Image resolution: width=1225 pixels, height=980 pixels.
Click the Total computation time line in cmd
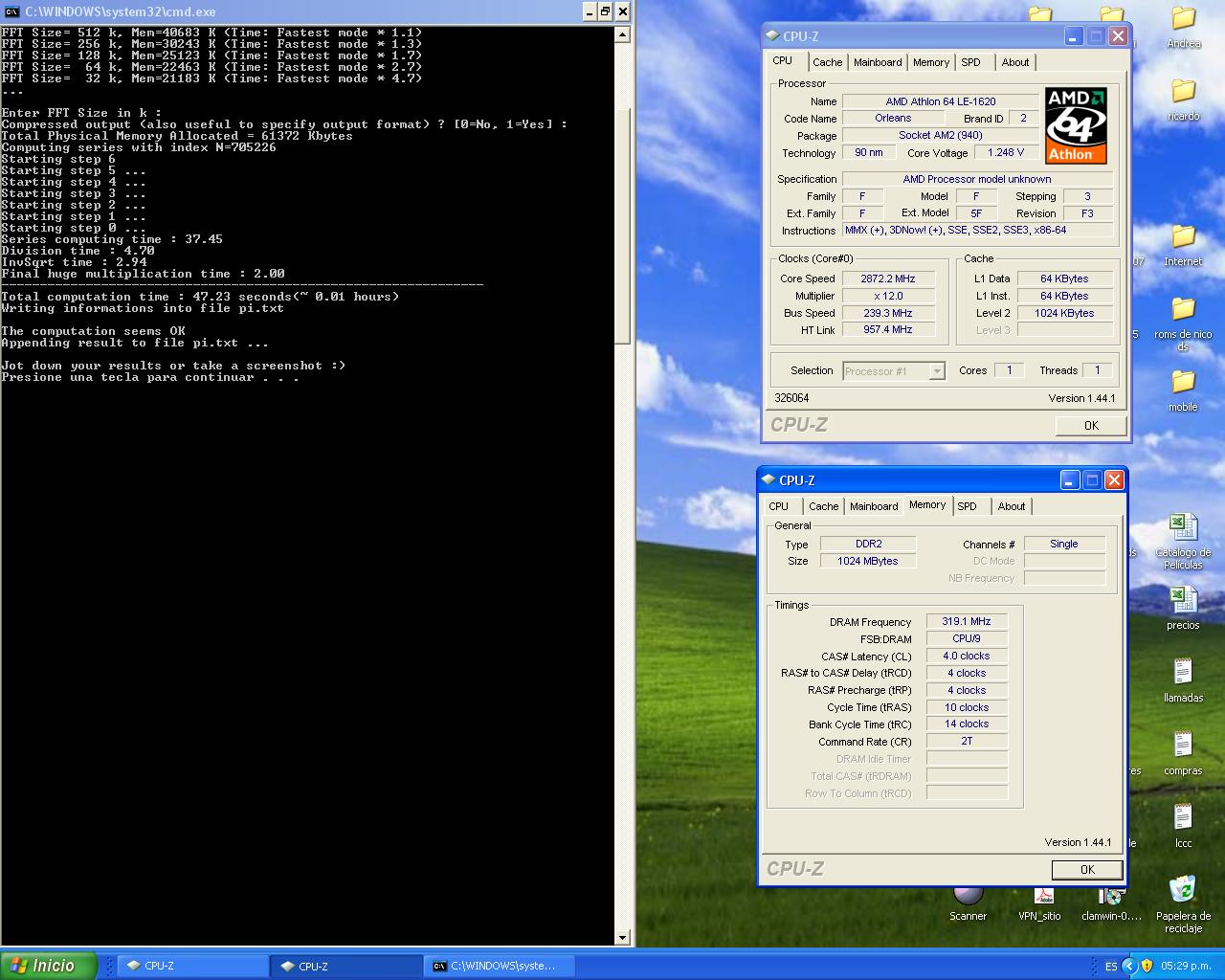click(x=200, y=297)
